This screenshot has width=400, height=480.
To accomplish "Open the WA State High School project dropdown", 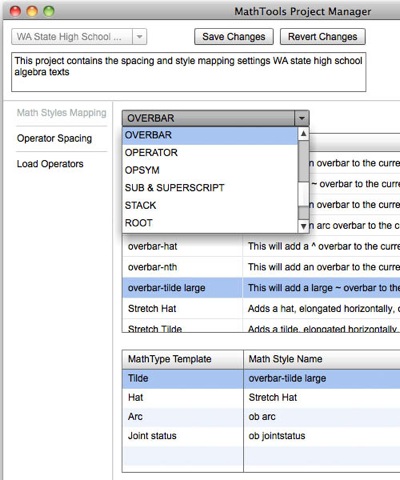I will pos(79,37).
